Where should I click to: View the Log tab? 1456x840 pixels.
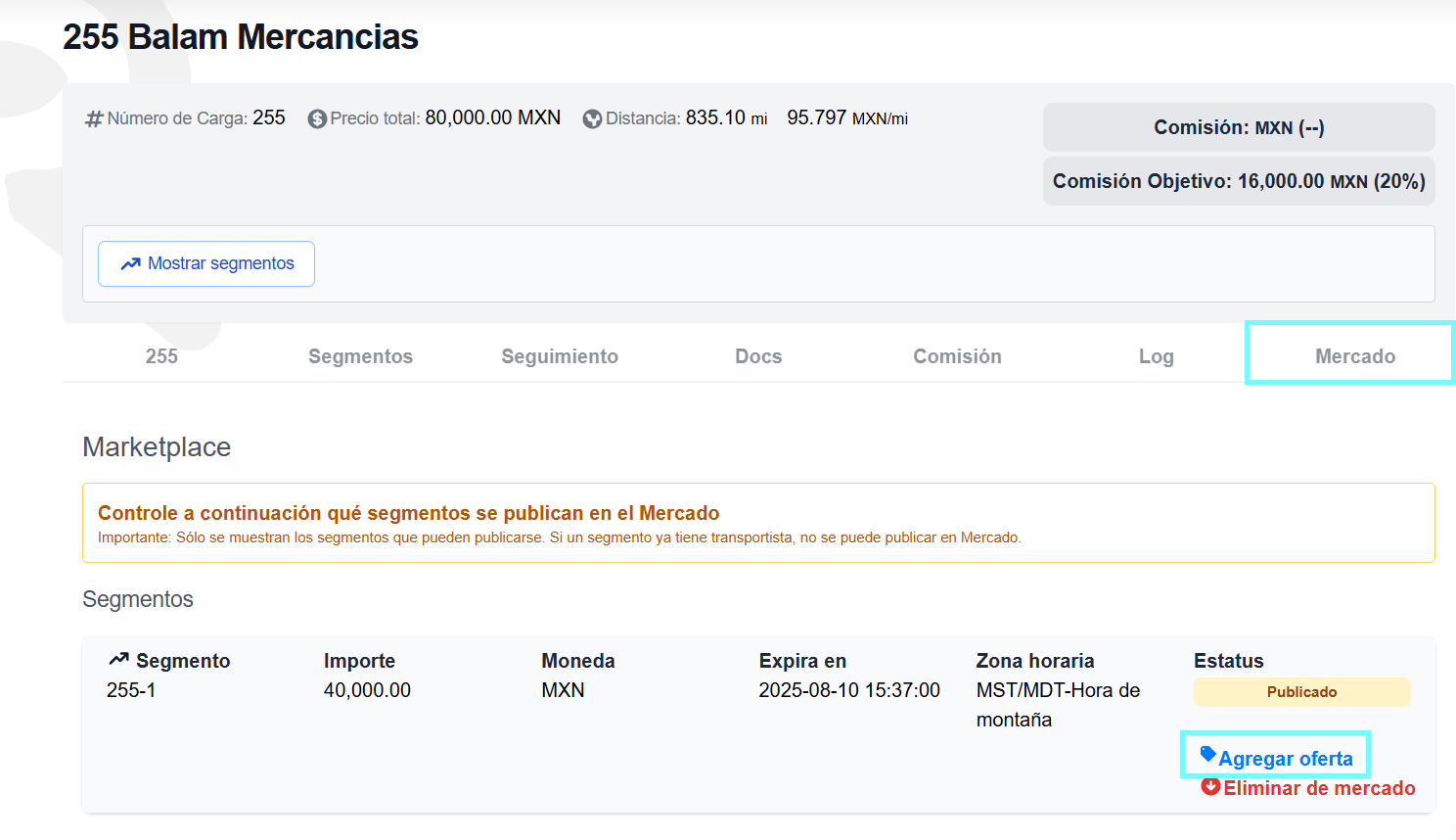pos(1156,356)
